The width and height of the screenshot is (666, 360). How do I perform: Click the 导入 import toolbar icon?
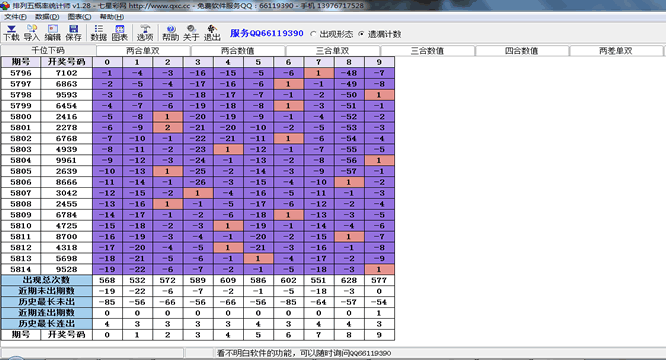31,33
